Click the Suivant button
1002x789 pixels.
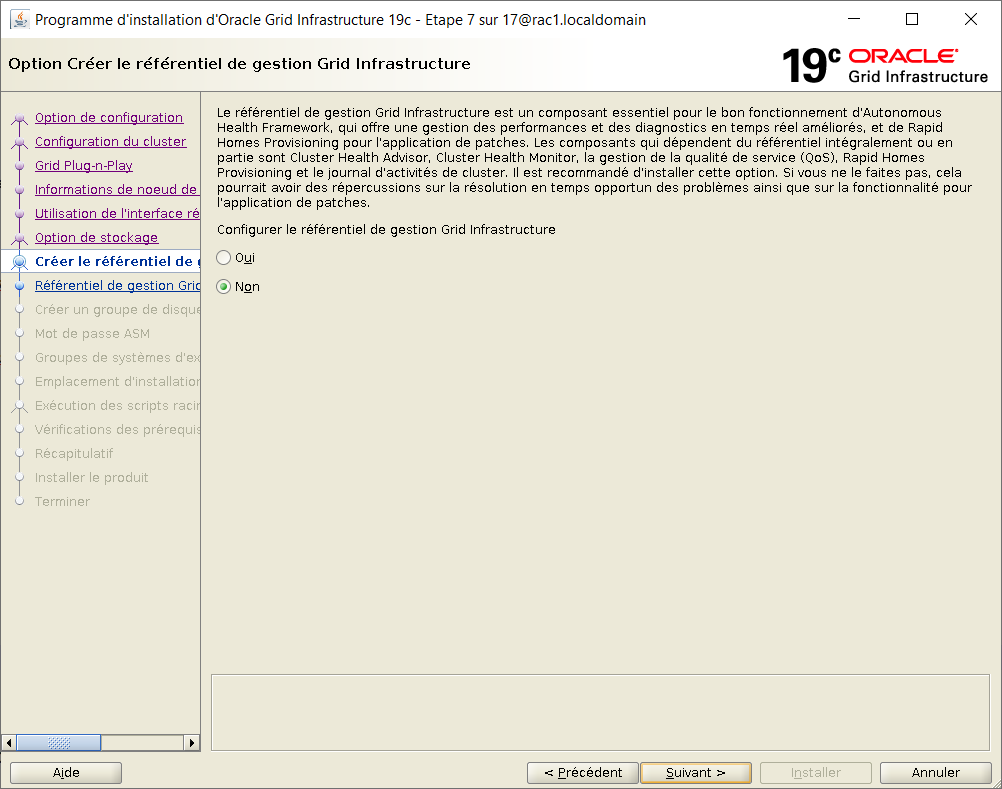695,772
